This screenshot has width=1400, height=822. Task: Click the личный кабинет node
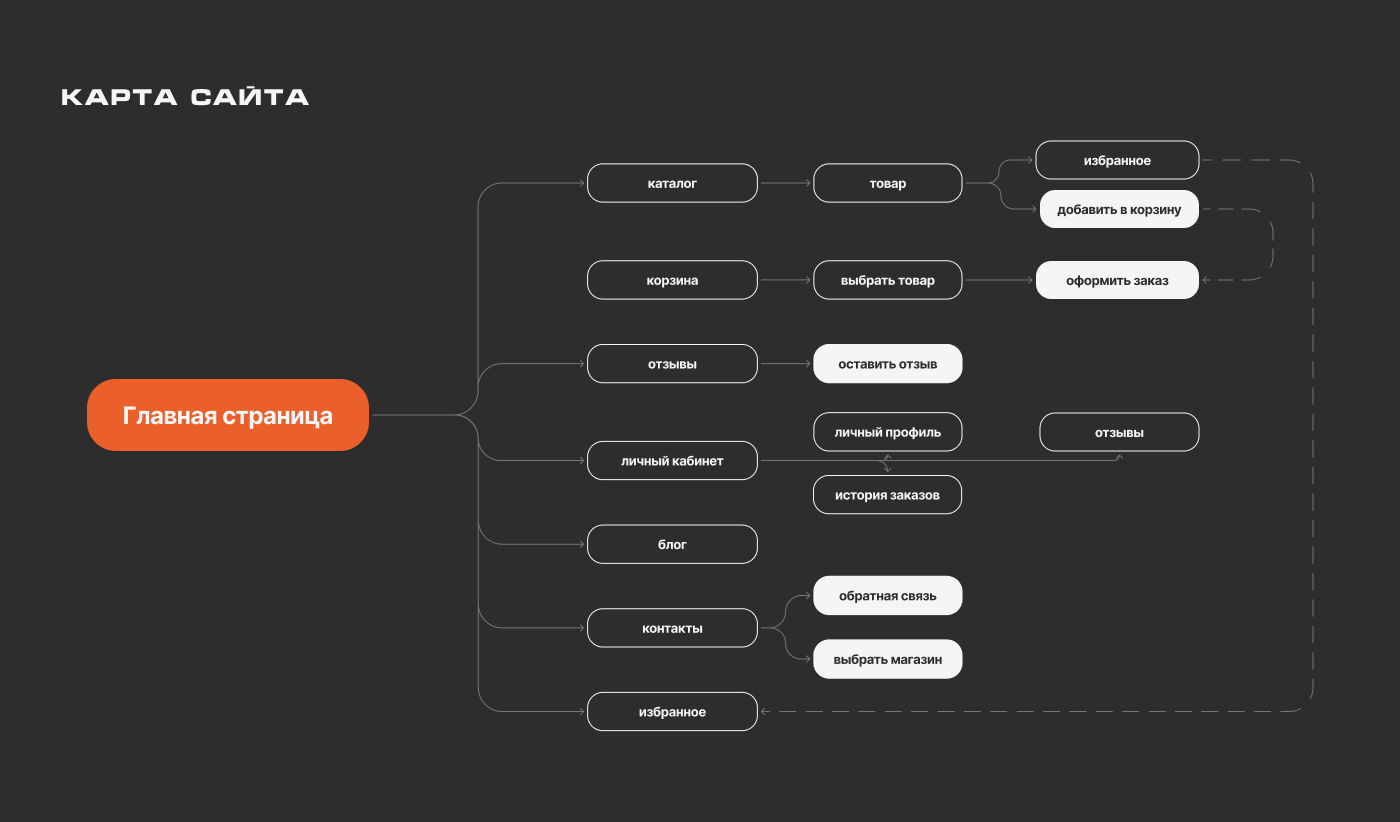(x=672, y=461)
